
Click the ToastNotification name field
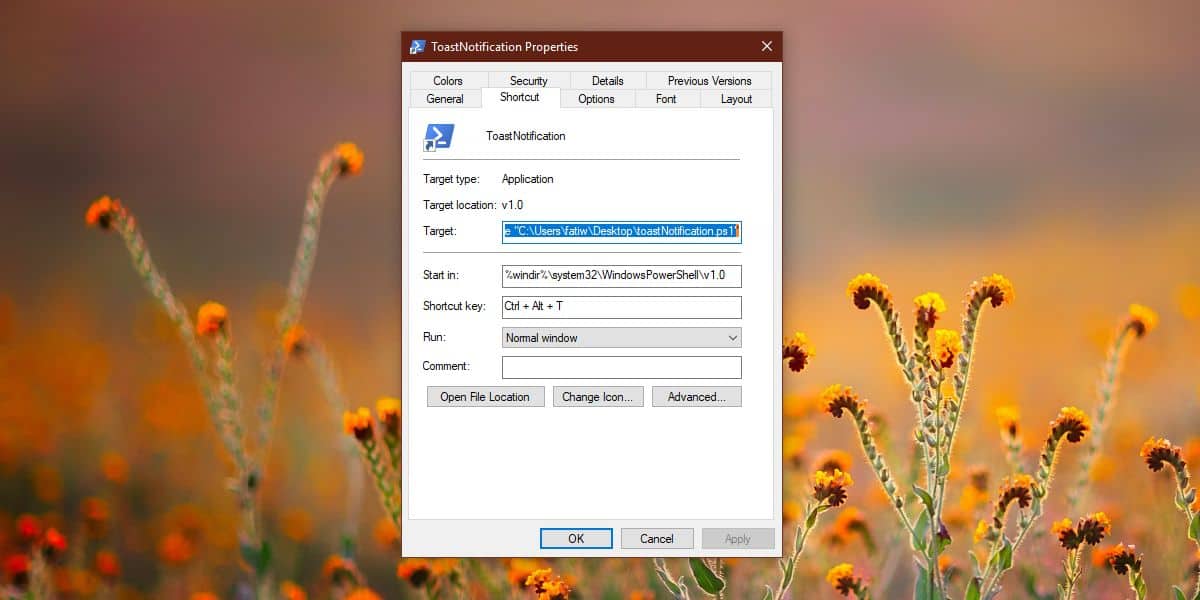526,136
